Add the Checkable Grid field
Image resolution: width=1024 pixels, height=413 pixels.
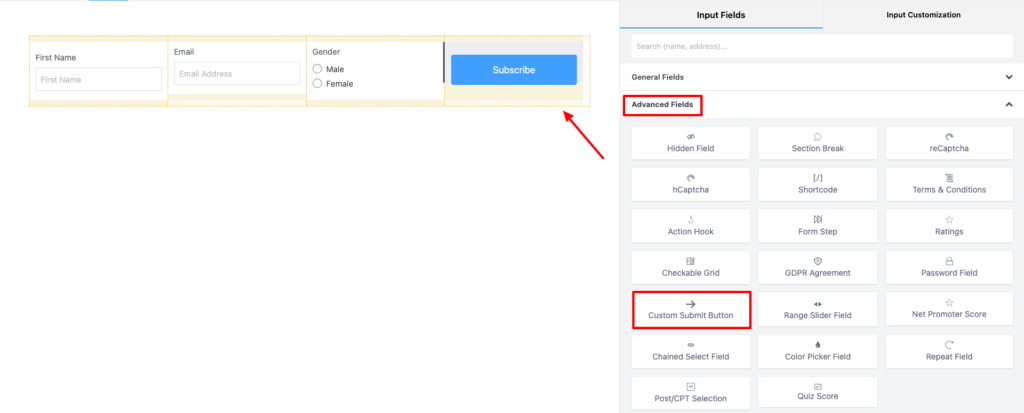tap(690, 267)
